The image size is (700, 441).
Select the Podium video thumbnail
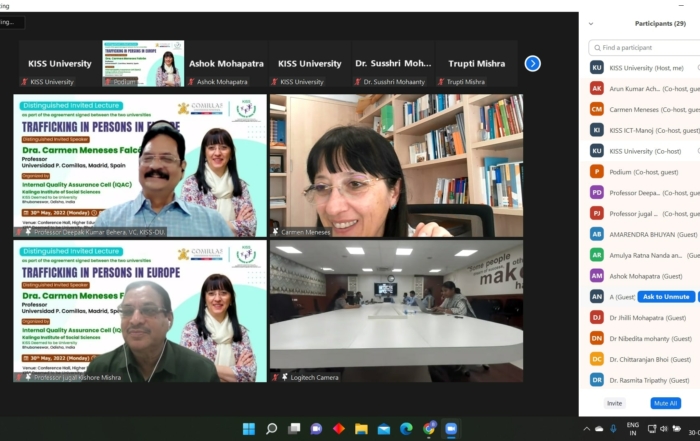tap(143, 62)
